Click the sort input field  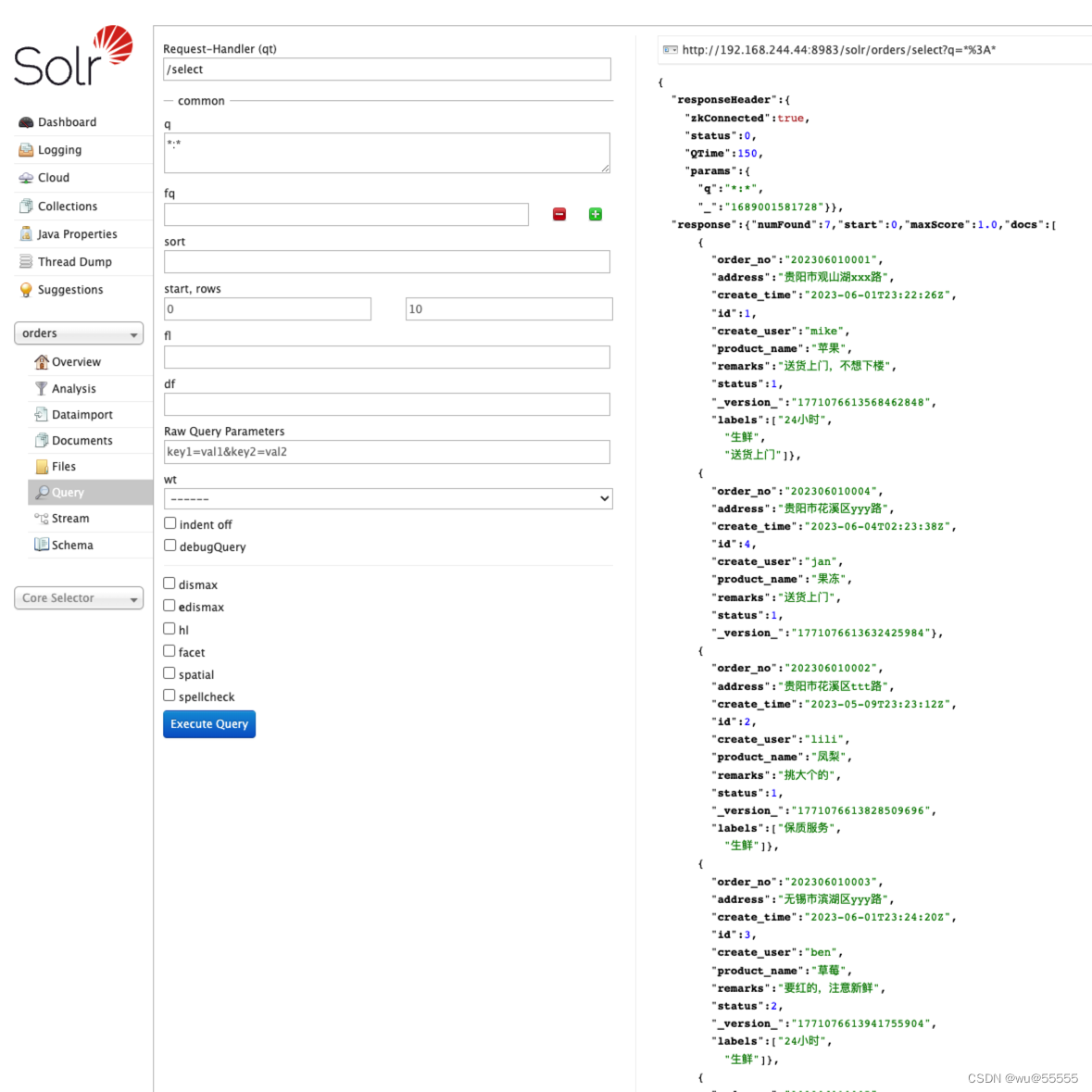click(x=387, y=262)
